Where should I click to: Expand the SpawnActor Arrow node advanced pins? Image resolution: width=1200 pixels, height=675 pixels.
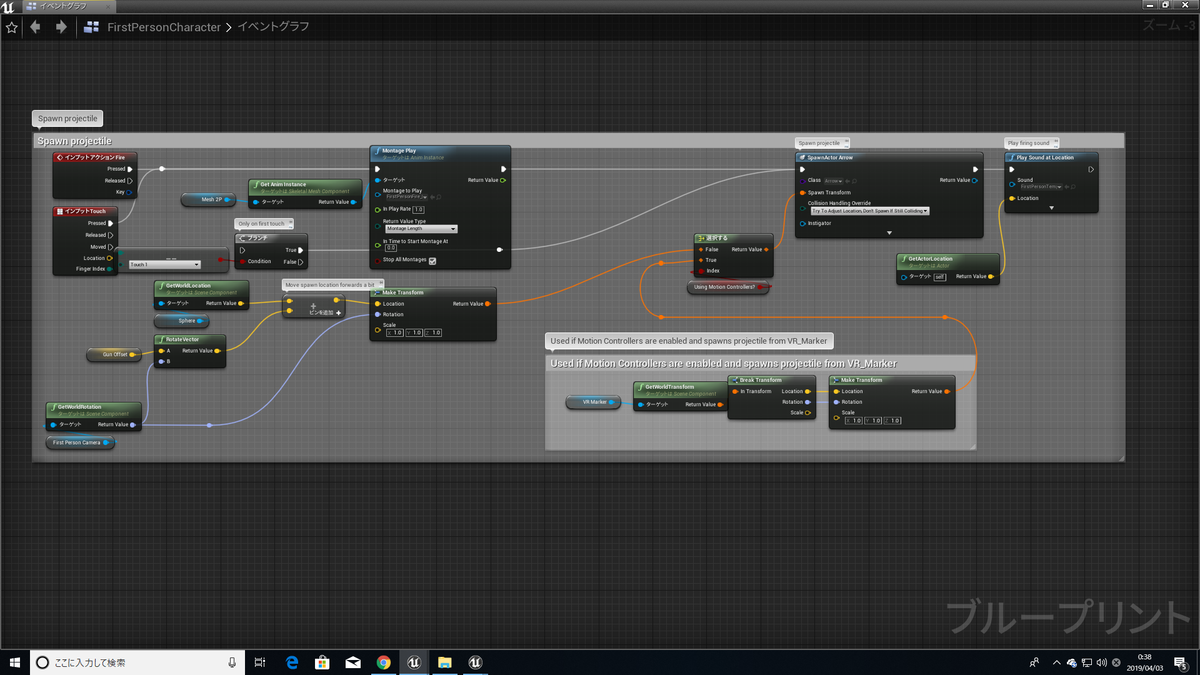pyautogui.click(x=888, y=233)
